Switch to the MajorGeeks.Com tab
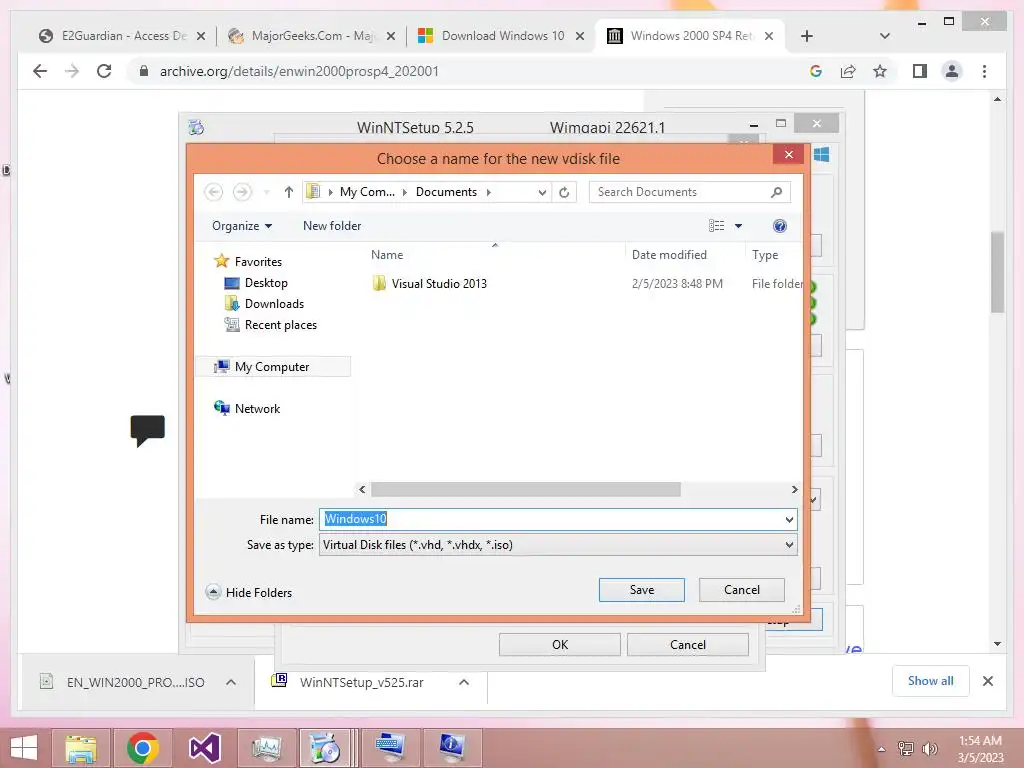Viewport: 1024px width, 768px height. point(311,36)
